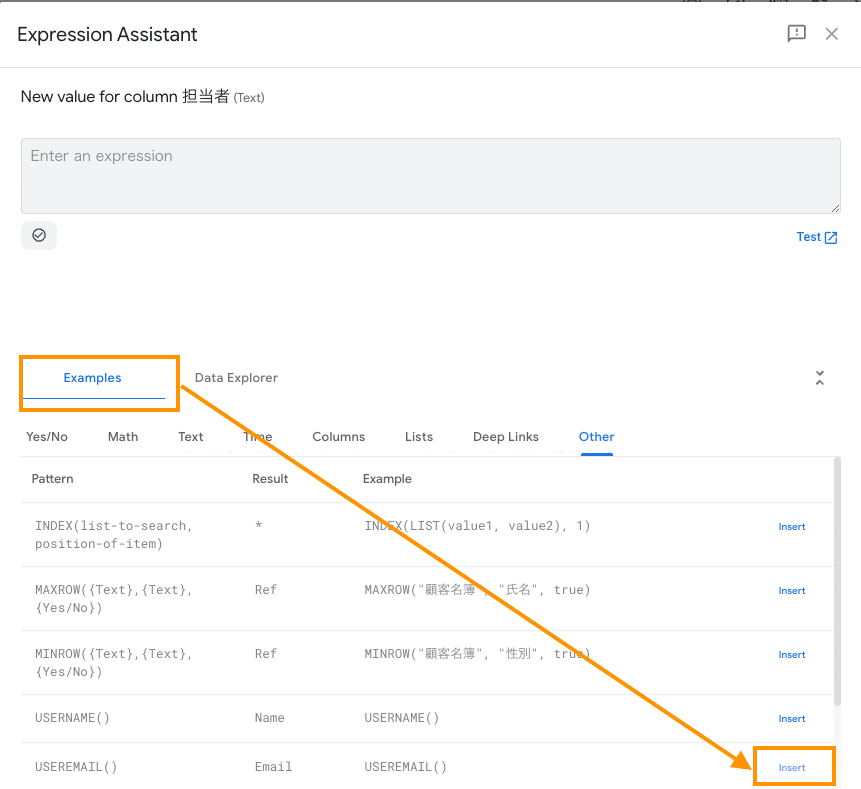Collapse the examples panel chevron

[820, 378]
